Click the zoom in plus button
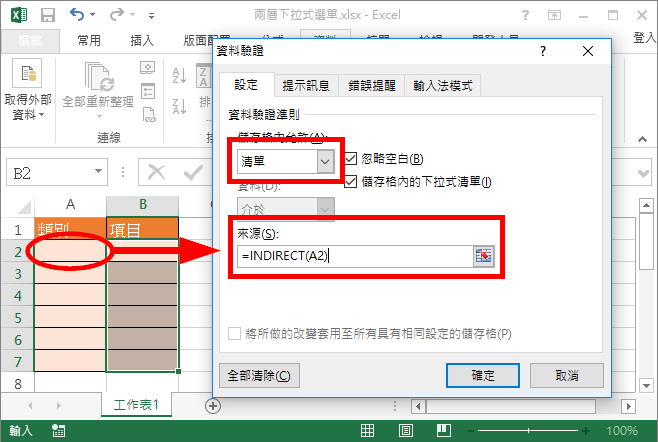 (x=586, y=431)
